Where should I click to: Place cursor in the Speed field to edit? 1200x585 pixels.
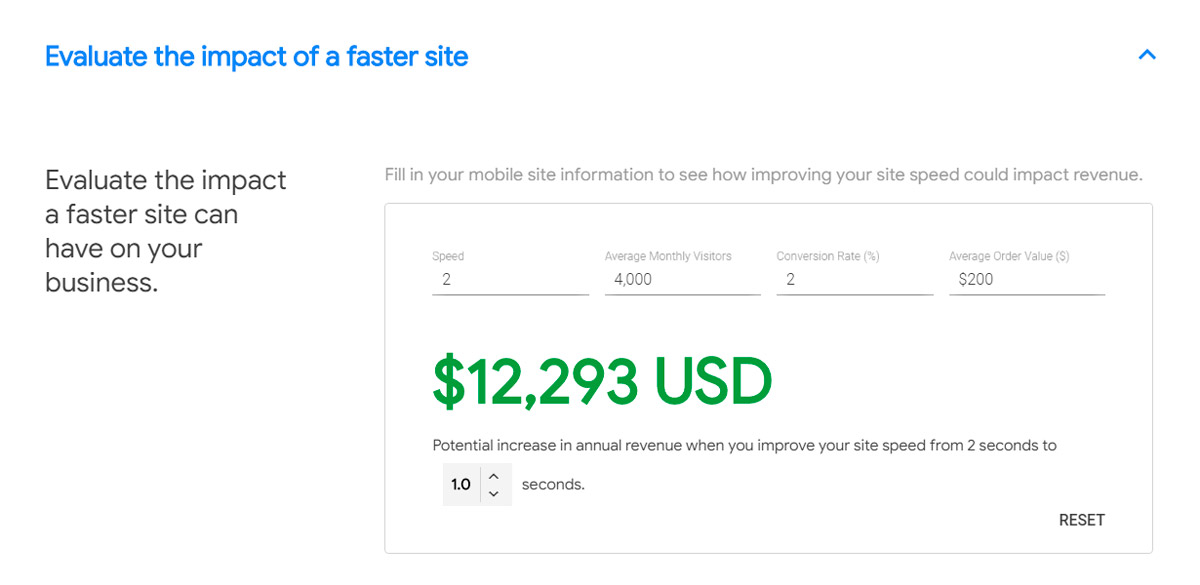510,279
